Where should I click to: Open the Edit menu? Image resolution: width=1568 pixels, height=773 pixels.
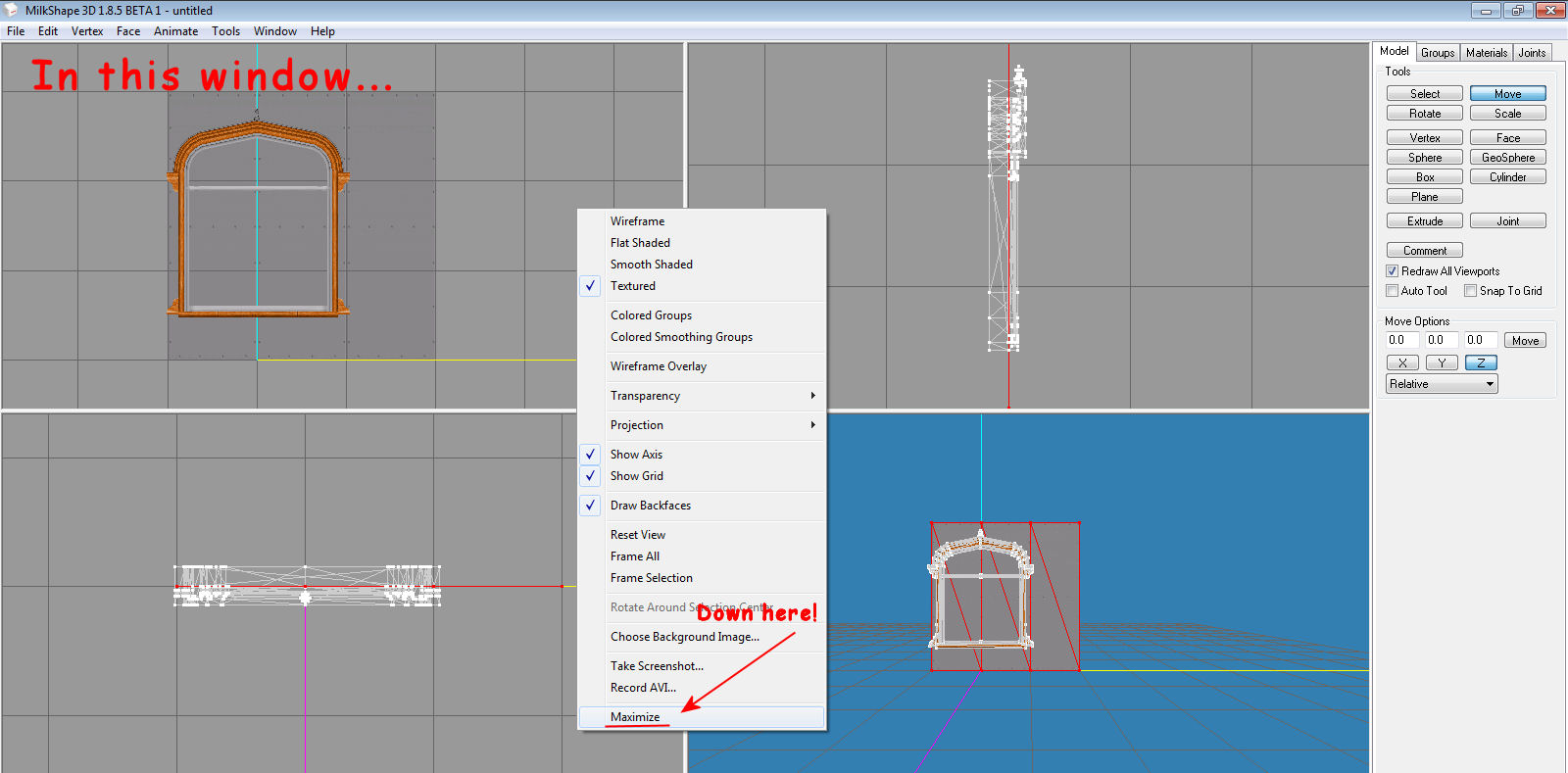(x=48, y=31)
